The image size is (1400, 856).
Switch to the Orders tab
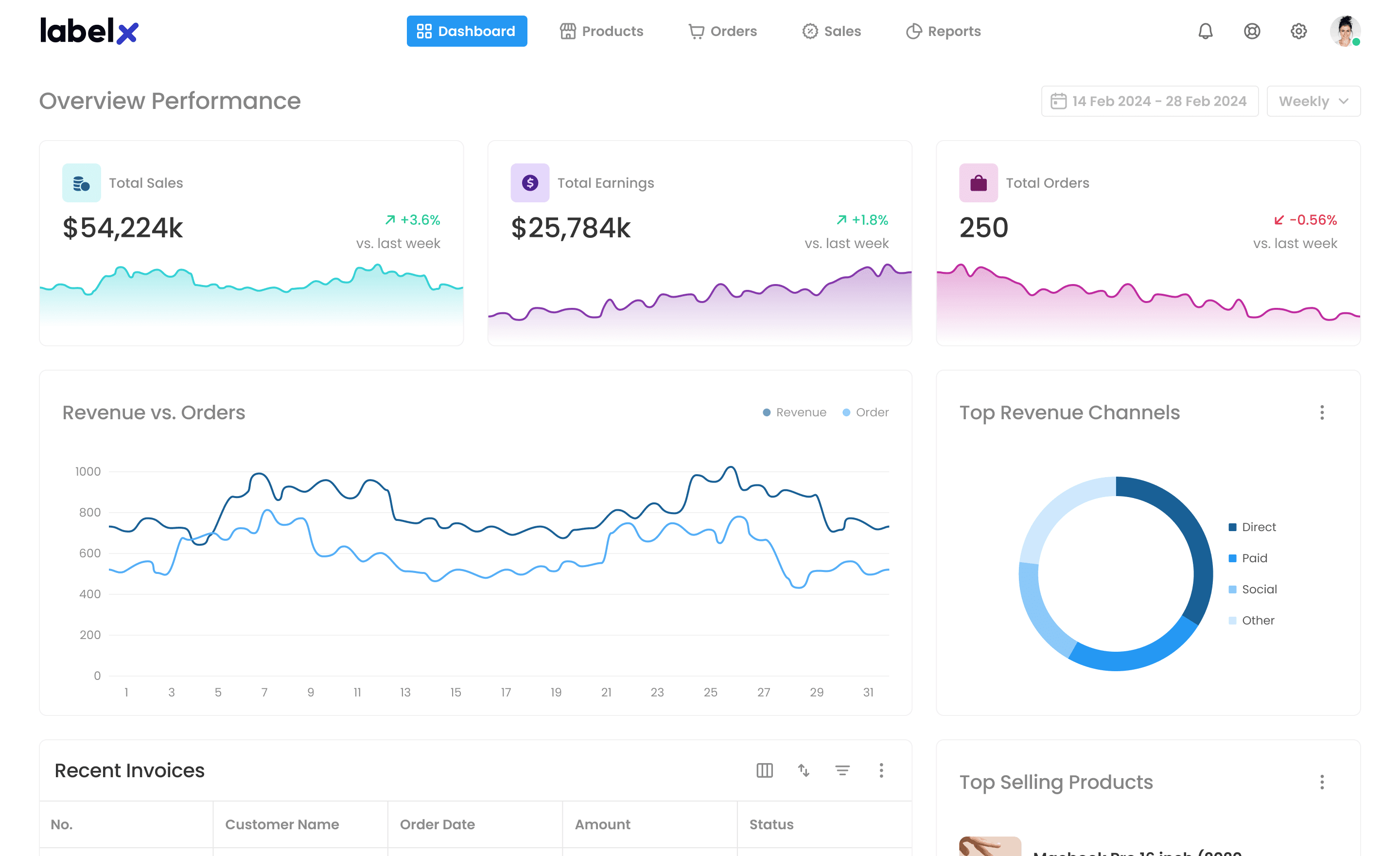tap(722, 31)
